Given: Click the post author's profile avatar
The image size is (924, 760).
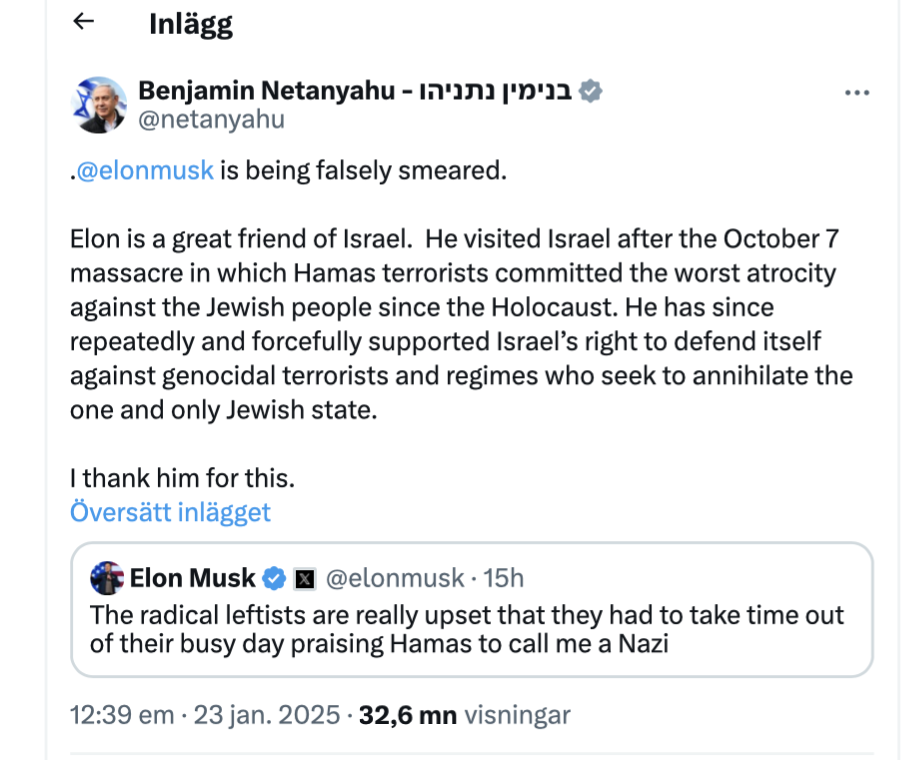Looking at the screenshot, I should 100,104.
